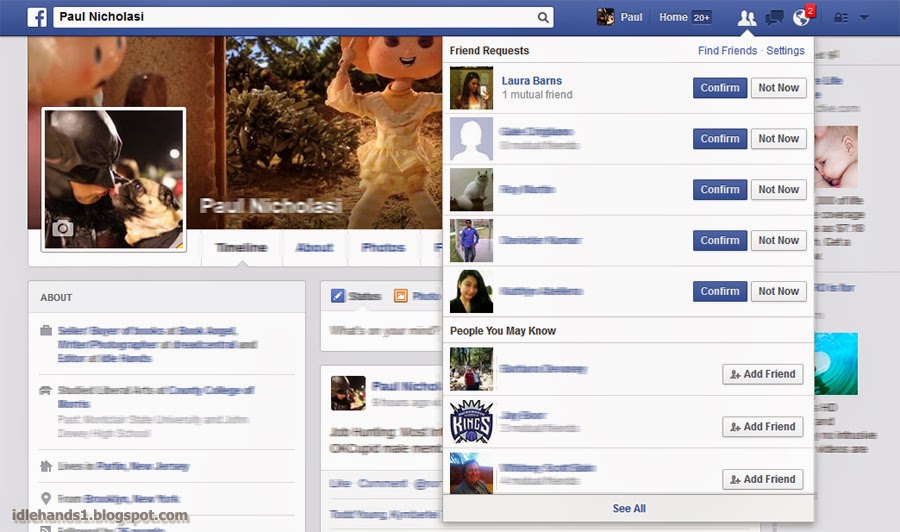Switch to the About tab

pos(315,247)
